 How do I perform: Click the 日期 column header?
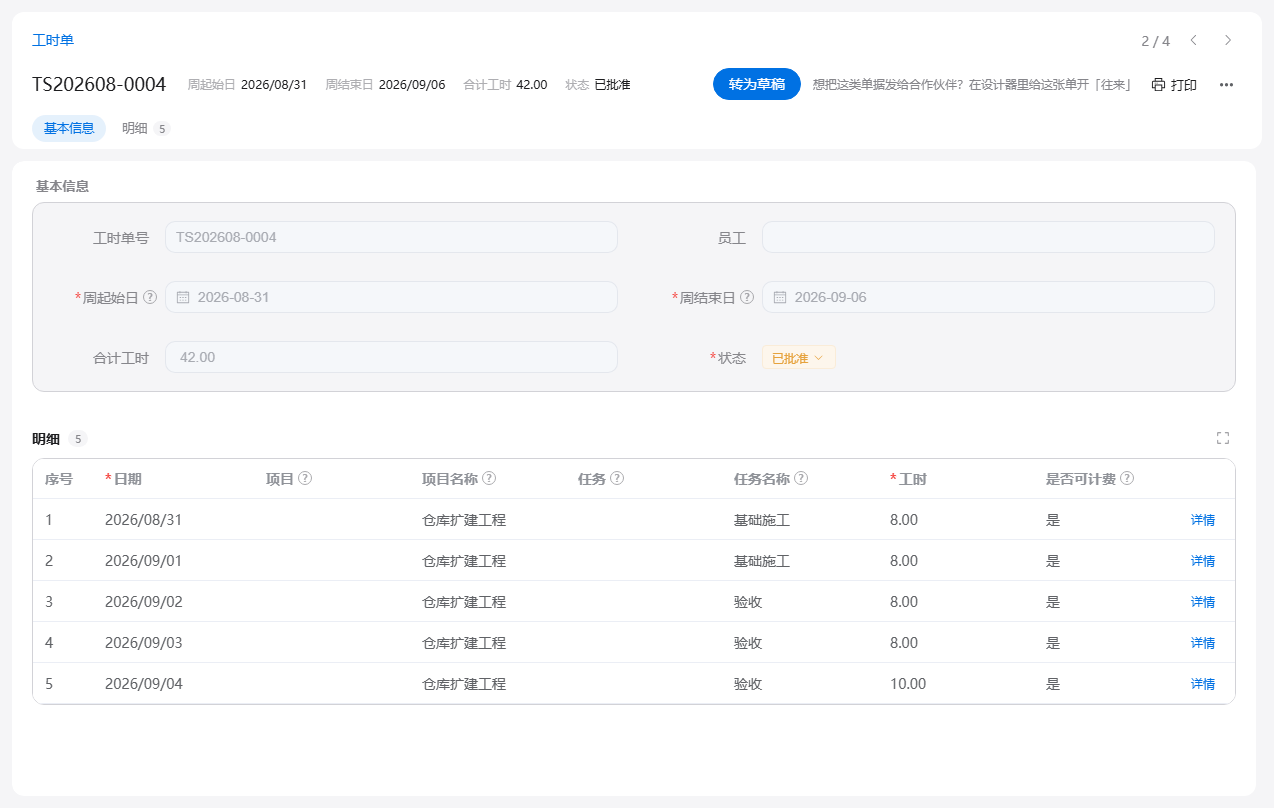[x=127, y=479]
